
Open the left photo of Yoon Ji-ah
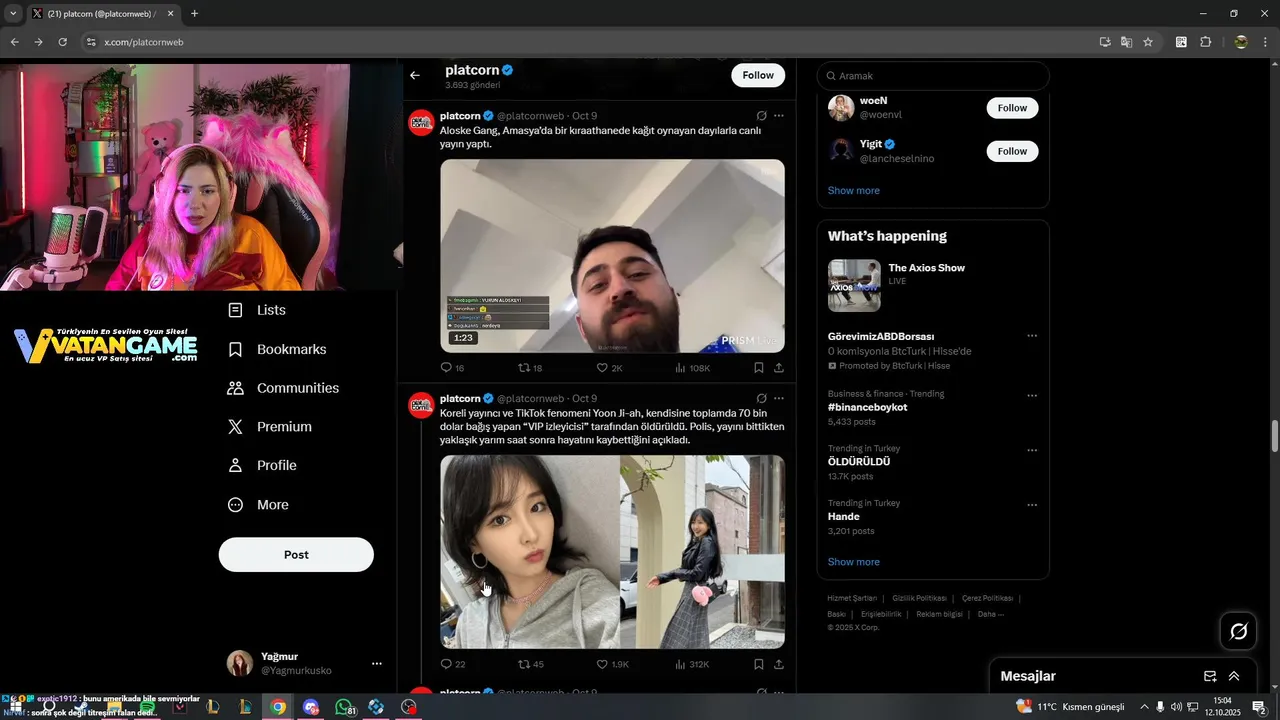530,552
